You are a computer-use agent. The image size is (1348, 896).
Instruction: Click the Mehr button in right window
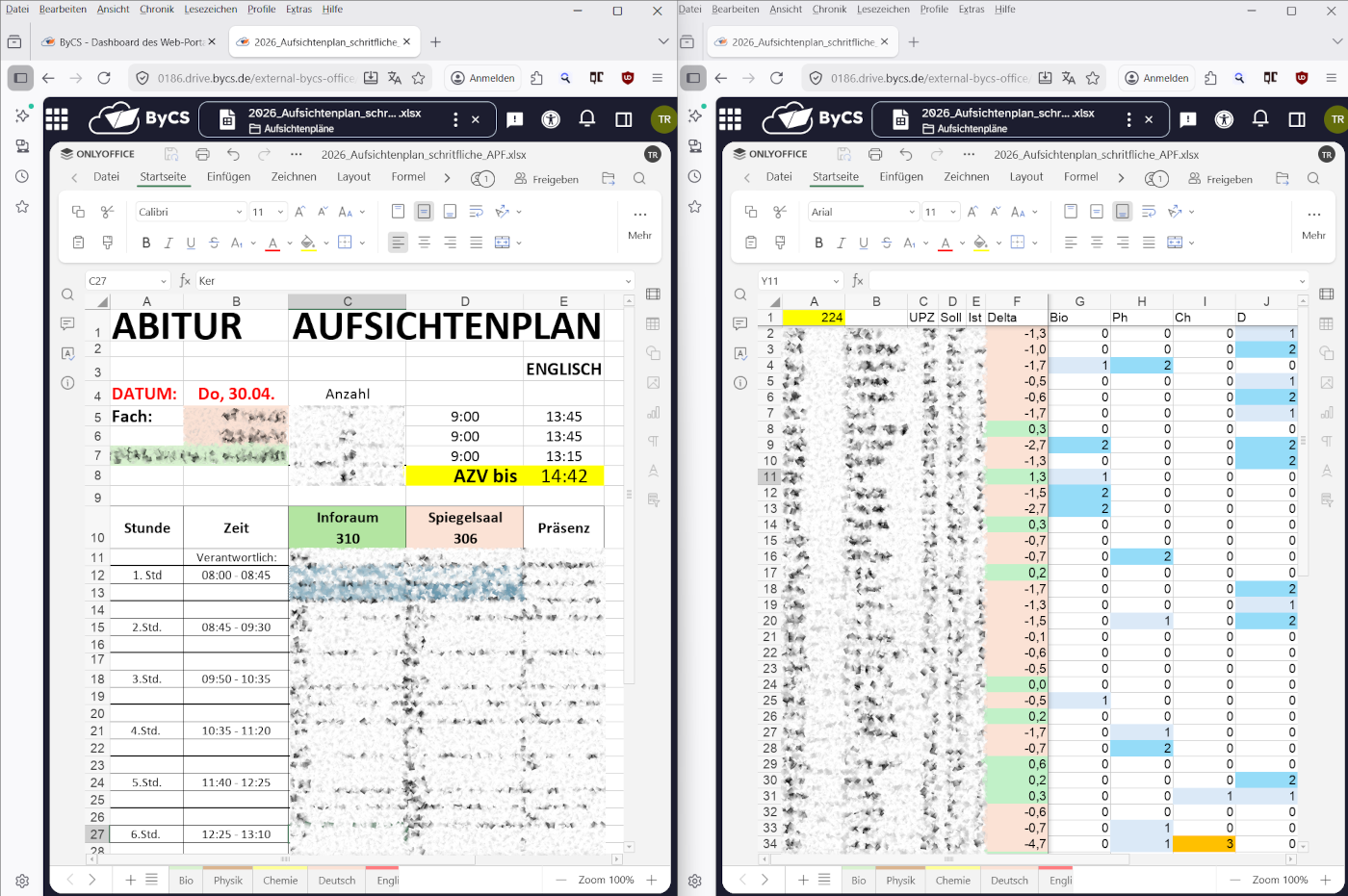click(1313, 223)
